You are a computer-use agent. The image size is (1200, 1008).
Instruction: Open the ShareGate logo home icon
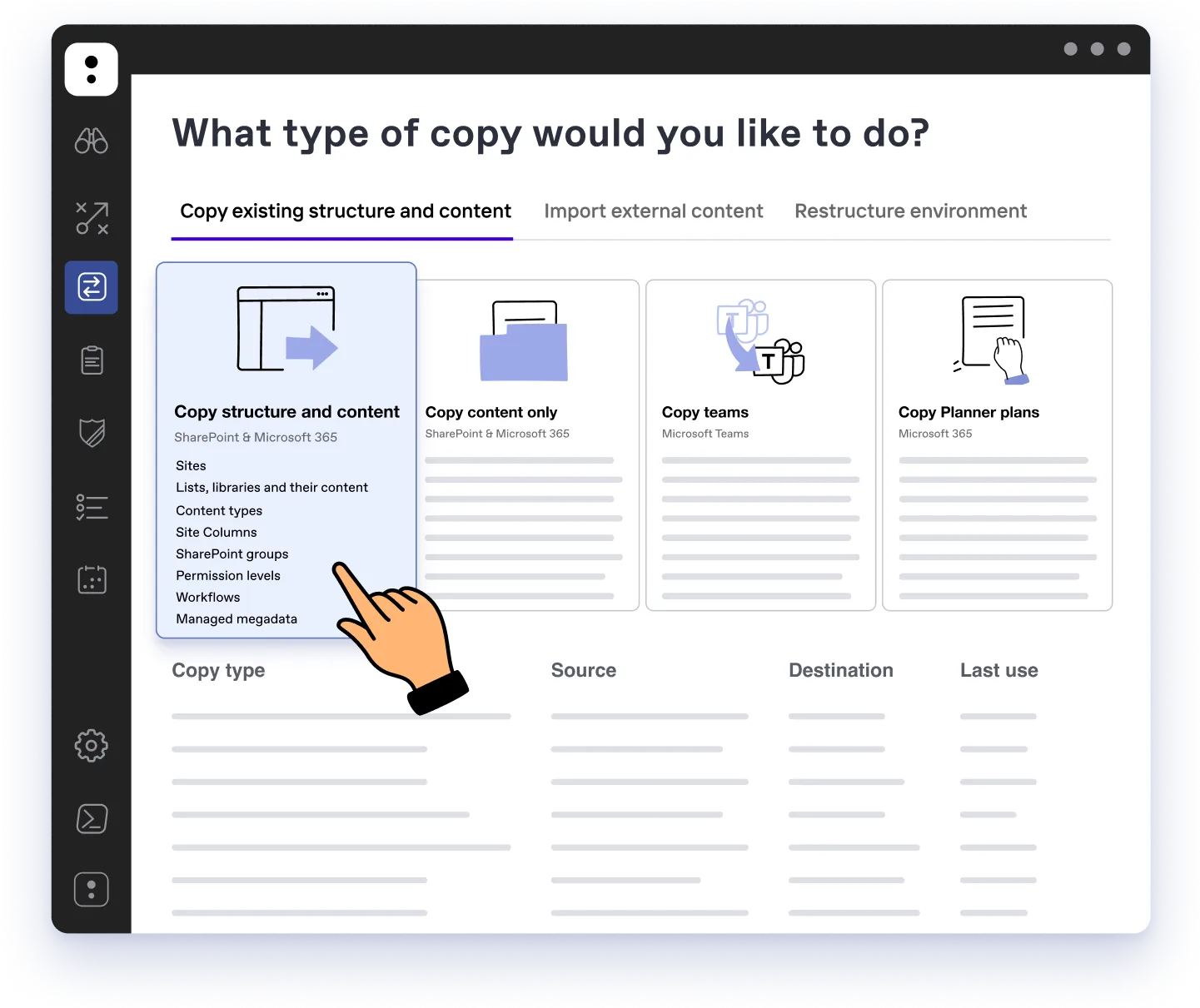tap(92, 69)
